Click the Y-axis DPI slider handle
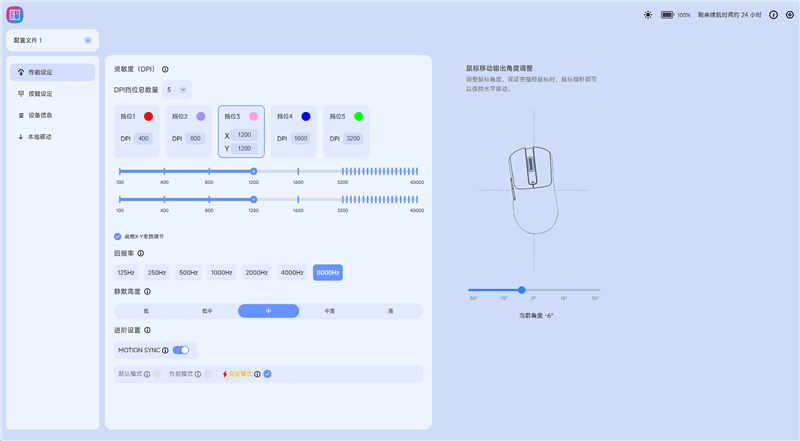Image resolution: width=800 pixels, height=441 pixels. coord(254,200)
